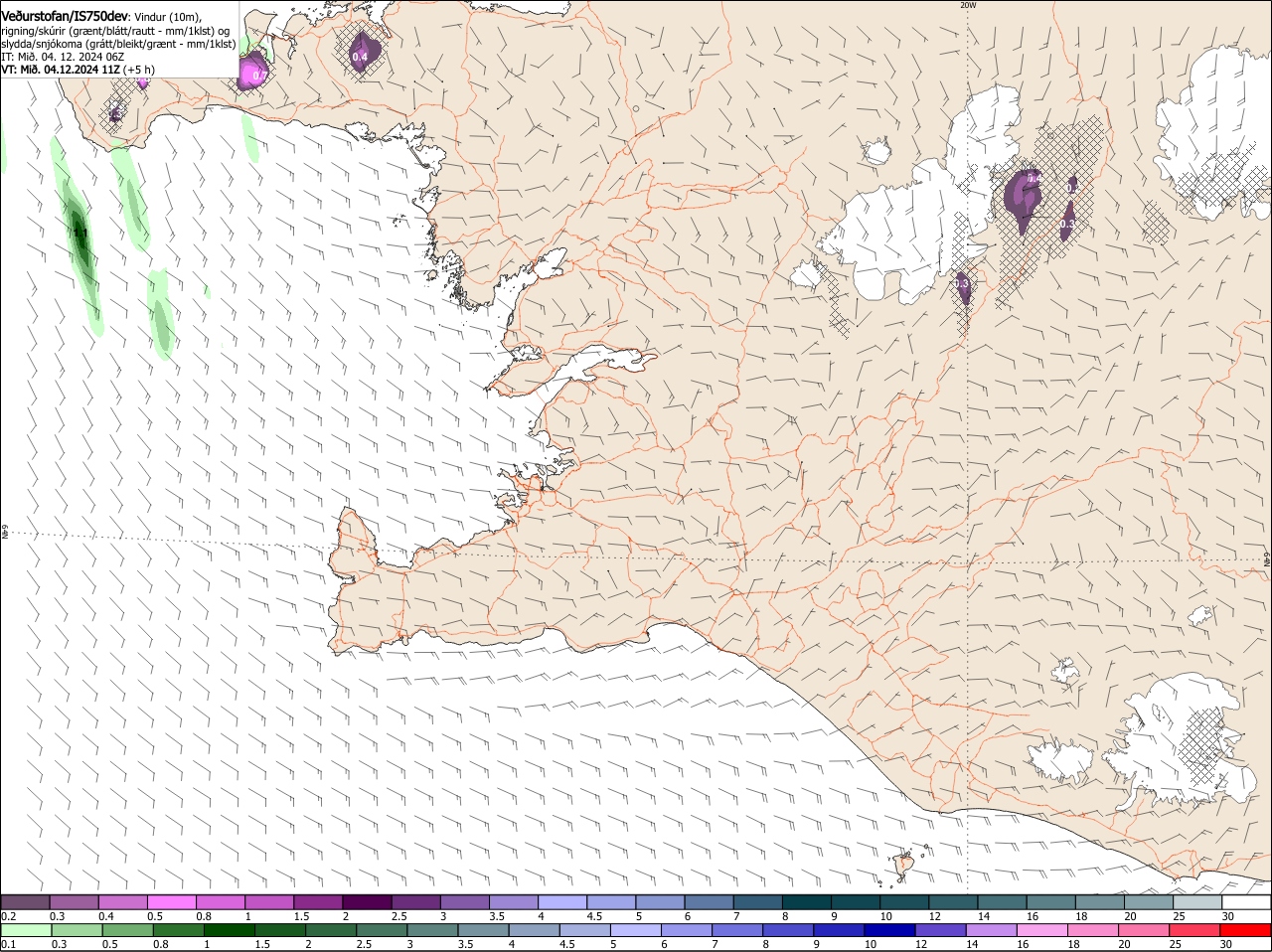The width and height of the screenshot is (1272, 952).
Task: Pick the dark blue bottom legend swatch between 10 and 12
Action: tap(890, 931)
